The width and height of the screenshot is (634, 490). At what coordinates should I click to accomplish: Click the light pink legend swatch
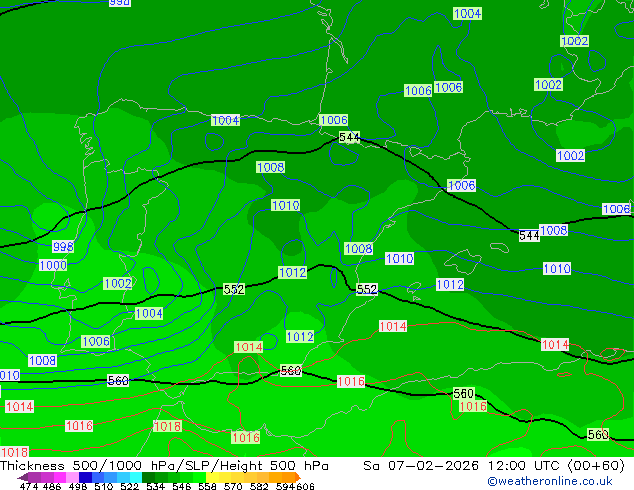pyautogui.click(x=72, y=477)
